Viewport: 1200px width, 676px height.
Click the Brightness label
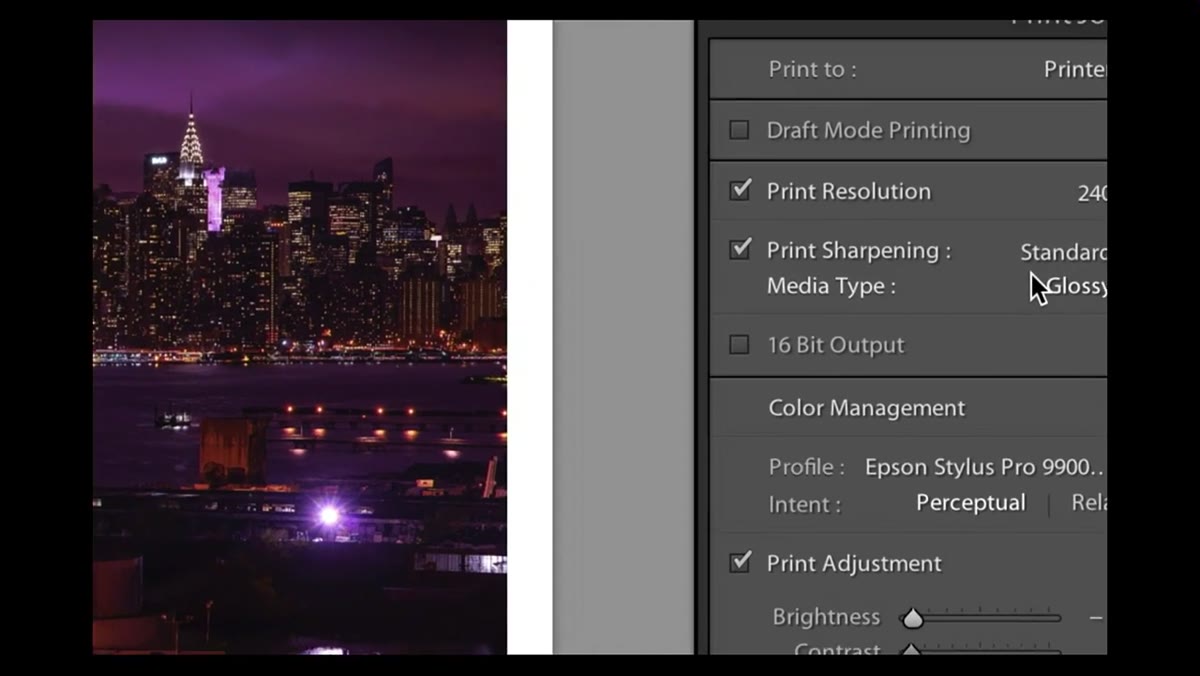(x=826, y=617)
